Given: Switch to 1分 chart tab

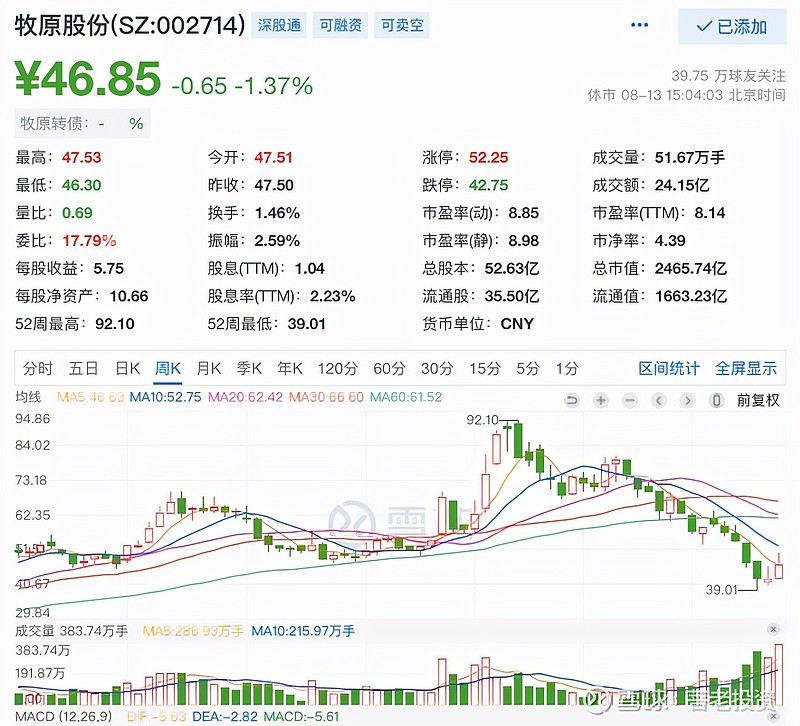Looking at the screenshot, I should coord(567,368).
